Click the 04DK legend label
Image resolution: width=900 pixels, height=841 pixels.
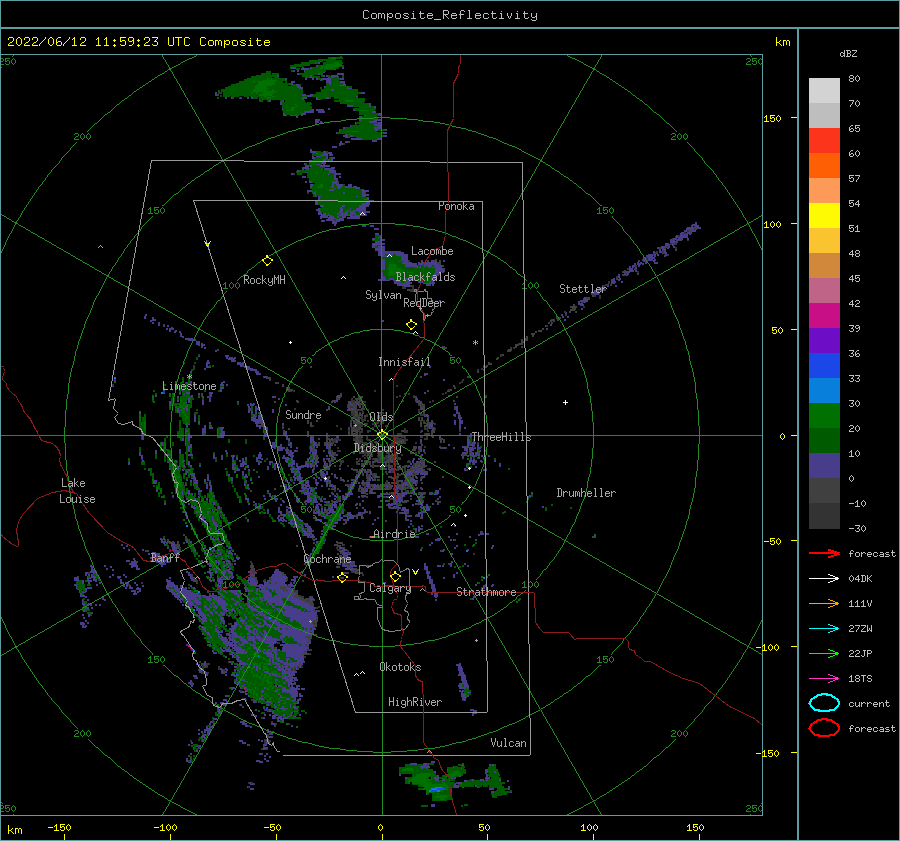pyautogui.click(x=860, y=579)
